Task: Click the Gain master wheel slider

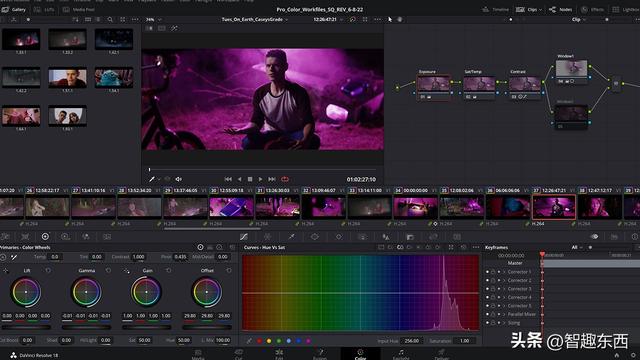Action: coord(147,327)
